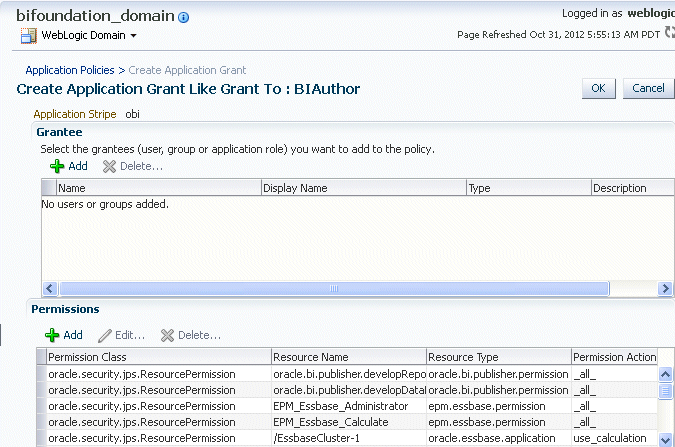Click the Permission Class column header

click(159, 357)
